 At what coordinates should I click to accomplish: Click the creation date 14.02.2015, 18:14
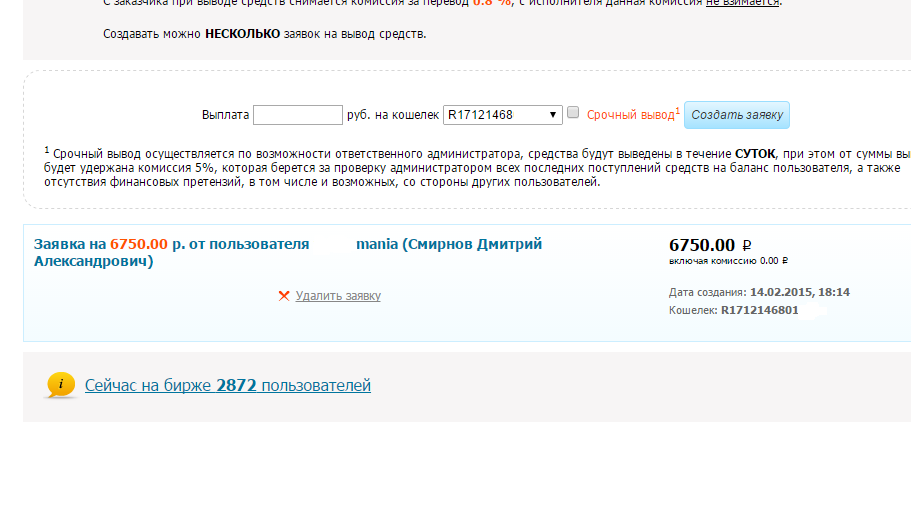(x=799, y=292)
